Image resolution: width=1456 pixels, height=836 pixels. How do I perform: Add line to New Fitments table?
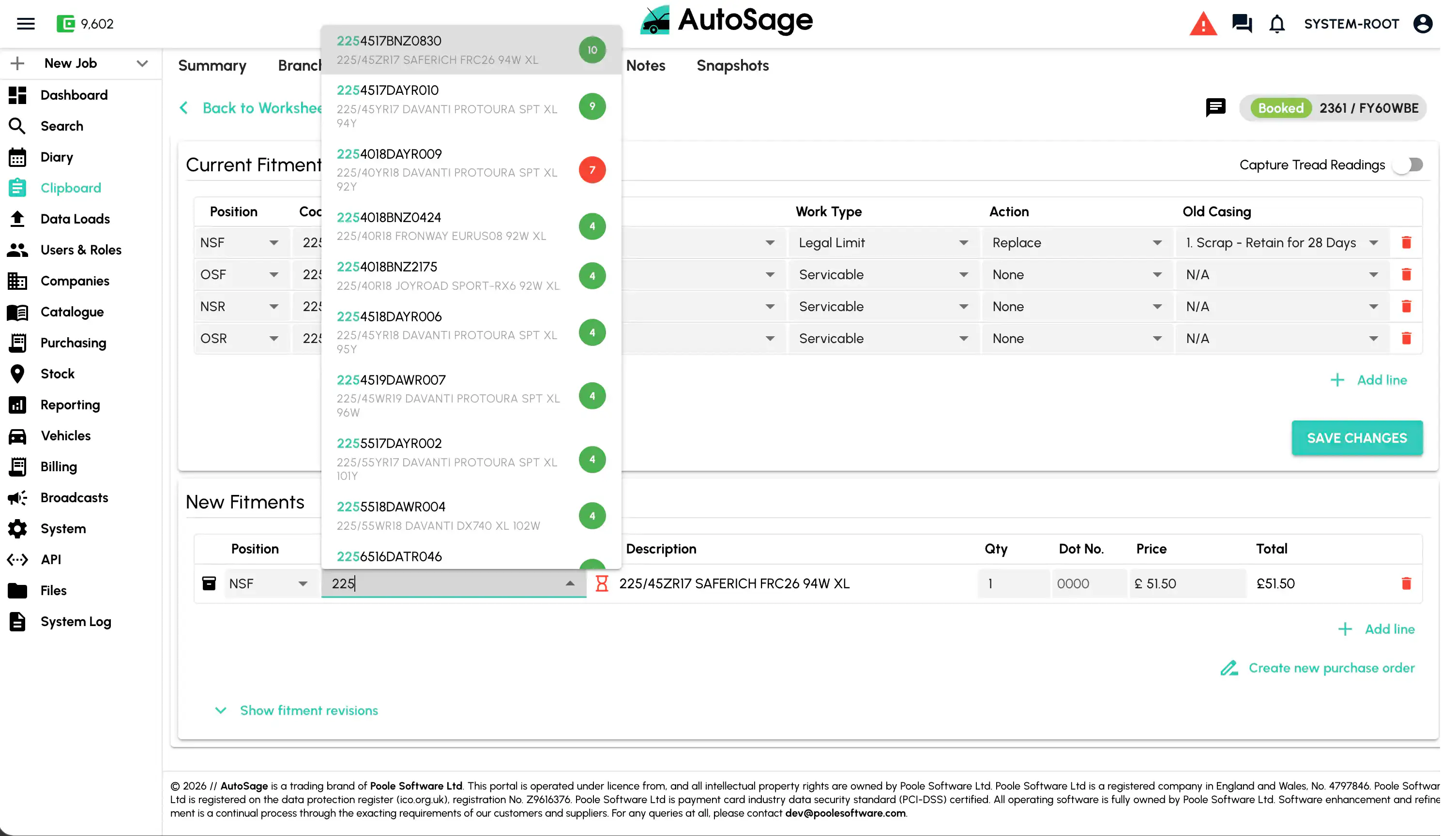pos(1376,629)
